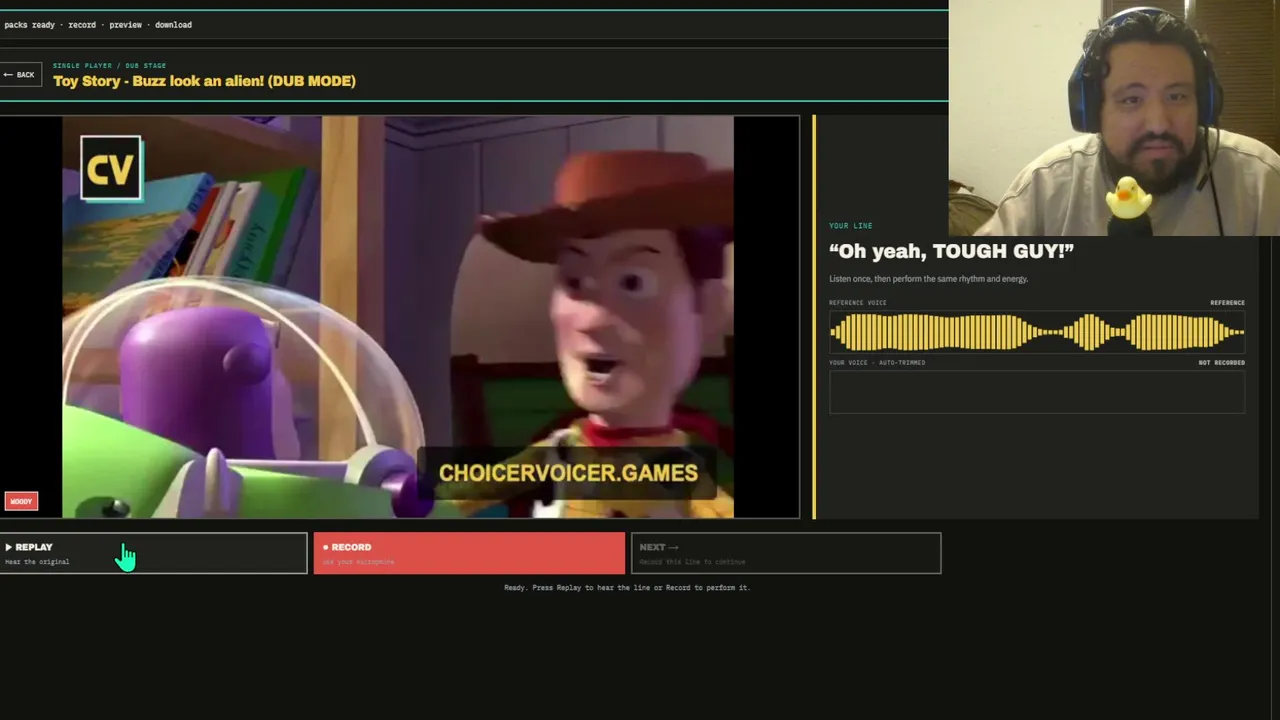The image size is (1280, 720).
Task: Click the empty 'Your Voice' recording box
Action: (x=1037, y=392)
